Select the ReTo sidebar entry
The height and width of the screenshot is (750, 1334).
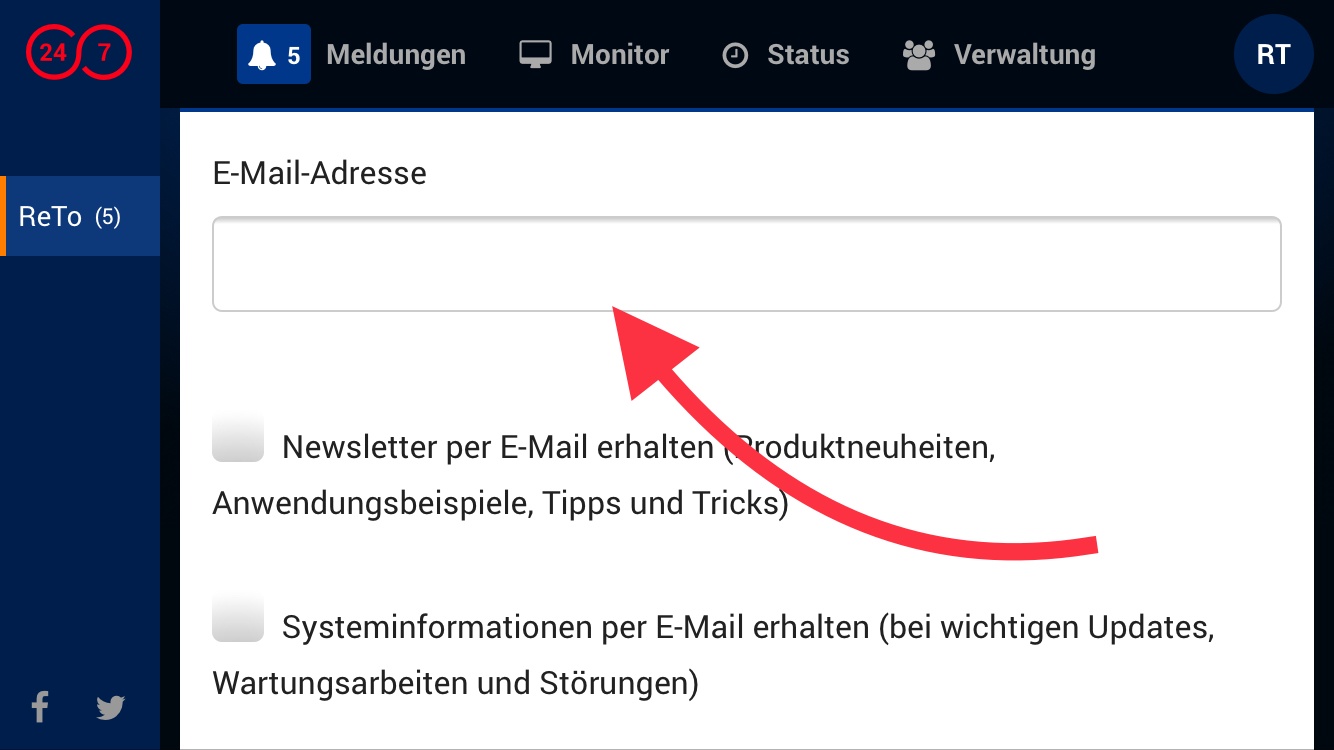(51, 217)
